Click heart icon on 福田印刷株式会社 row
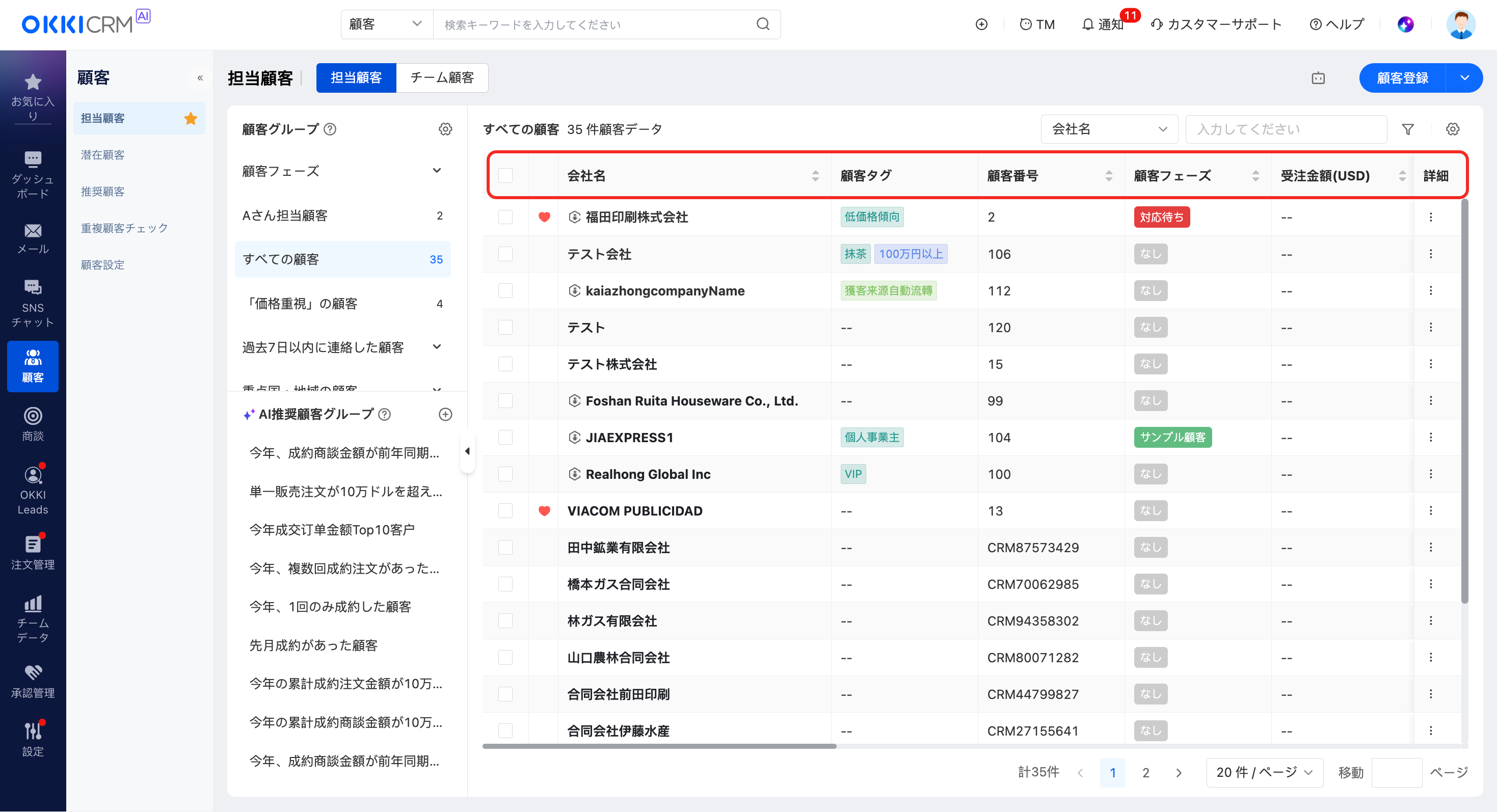Screen dimensions: 1497x812 tap(544, 217)
